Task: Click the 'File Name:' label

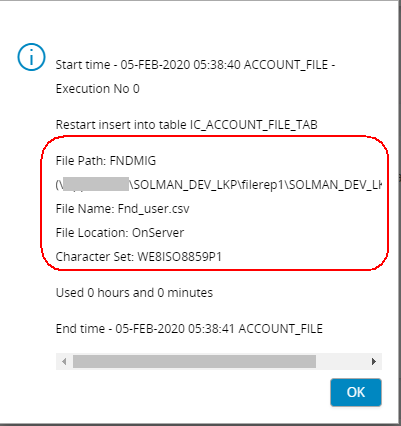Action: tap(85, 209)
